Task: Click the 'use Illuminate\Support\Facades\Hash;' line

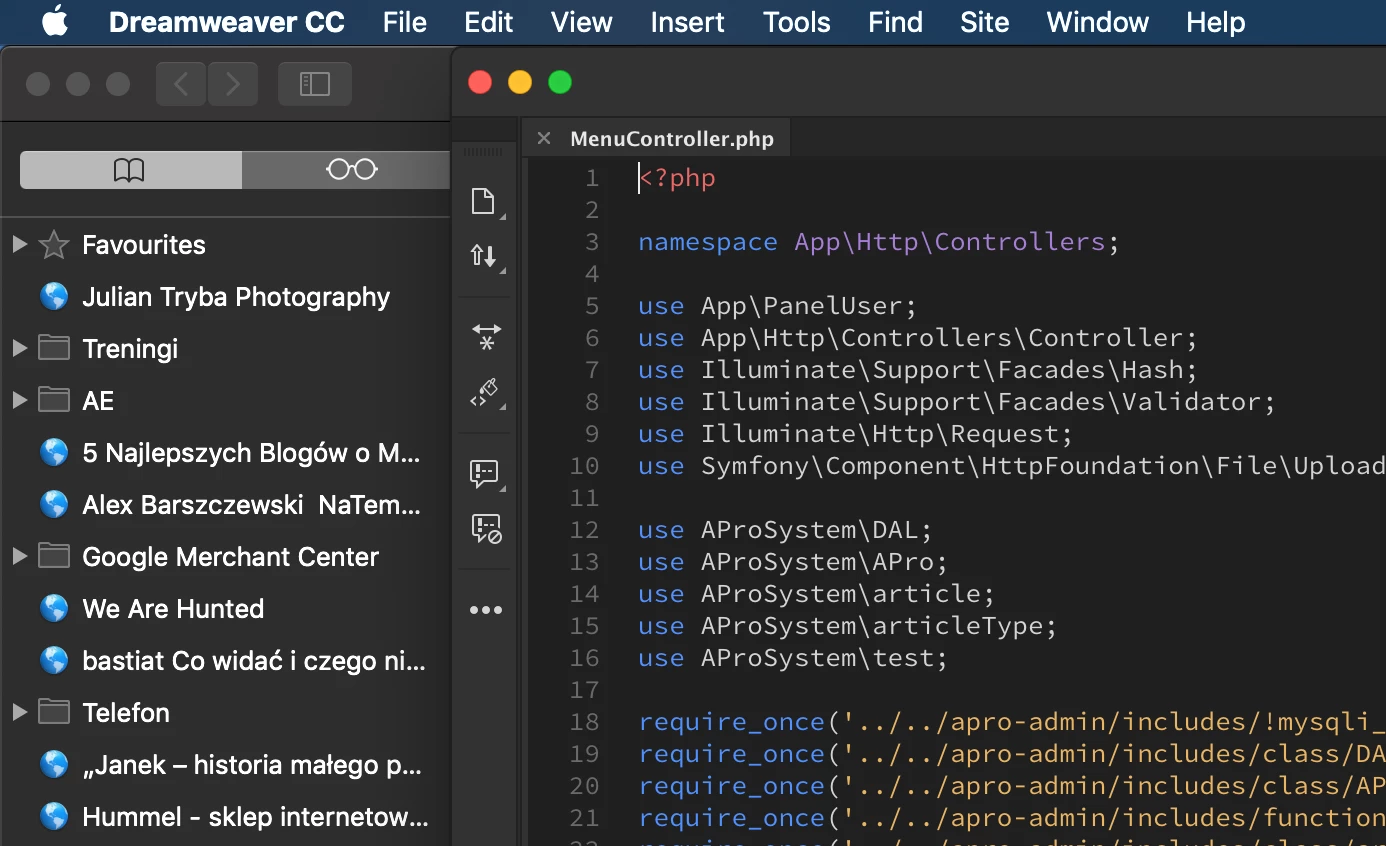Action: point(917,370)
